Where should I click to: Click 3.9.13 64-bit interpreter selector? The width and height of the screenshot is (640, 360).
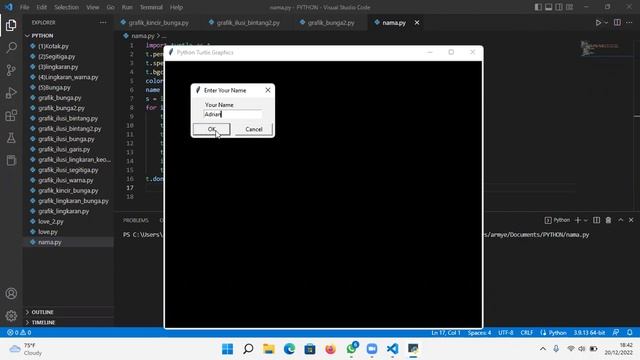click(589, 333)
